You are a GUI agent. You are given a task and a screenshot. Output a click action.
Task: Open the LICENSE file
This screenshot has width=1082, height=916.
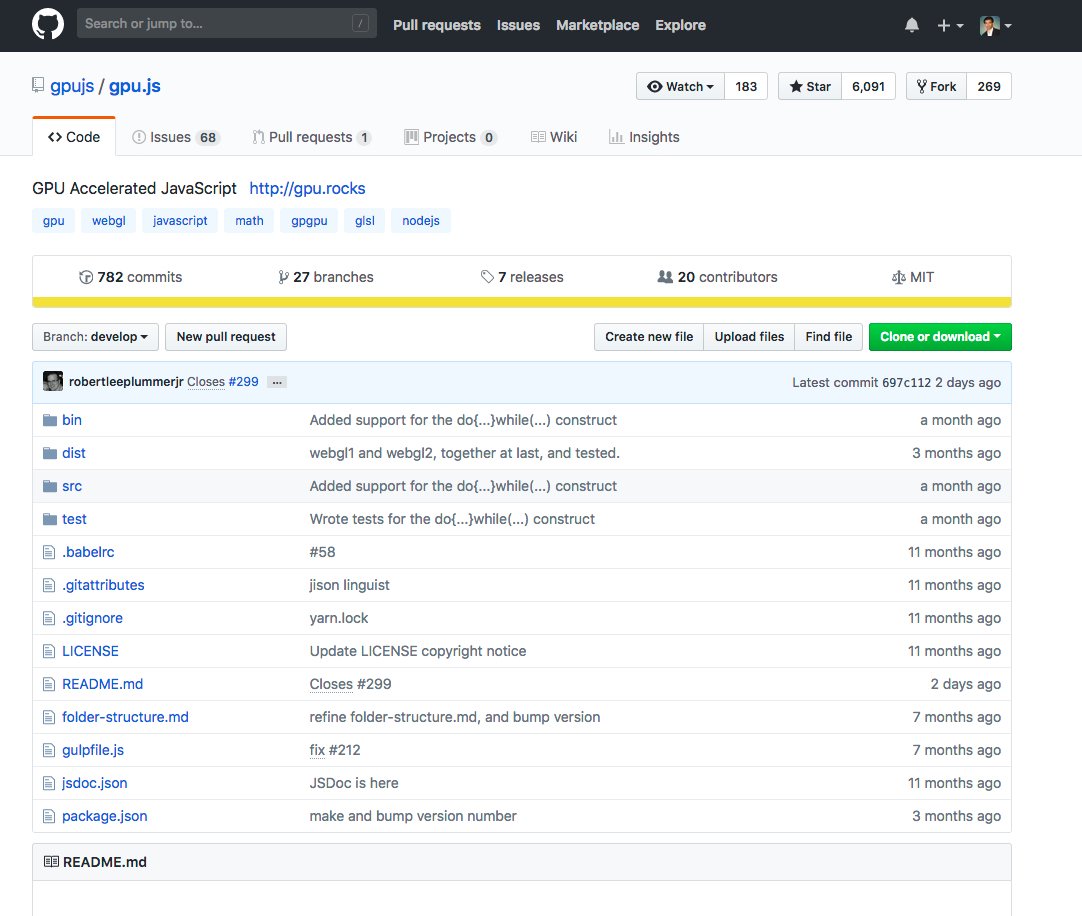pyautogui.click(x=90, y=652)
